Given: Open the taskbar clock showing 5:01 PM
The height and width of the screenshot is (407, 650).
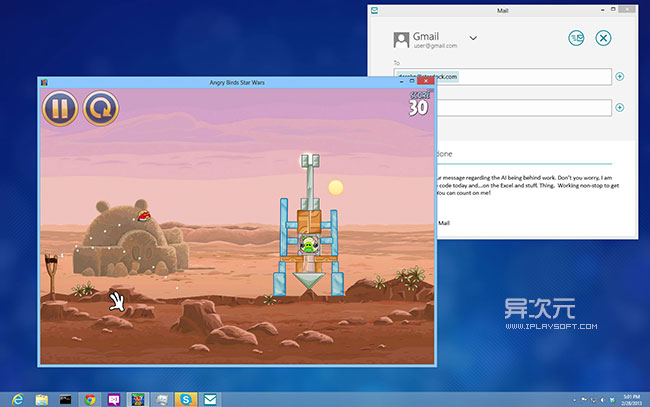Looking at the screenshot, I should [632, 400].
